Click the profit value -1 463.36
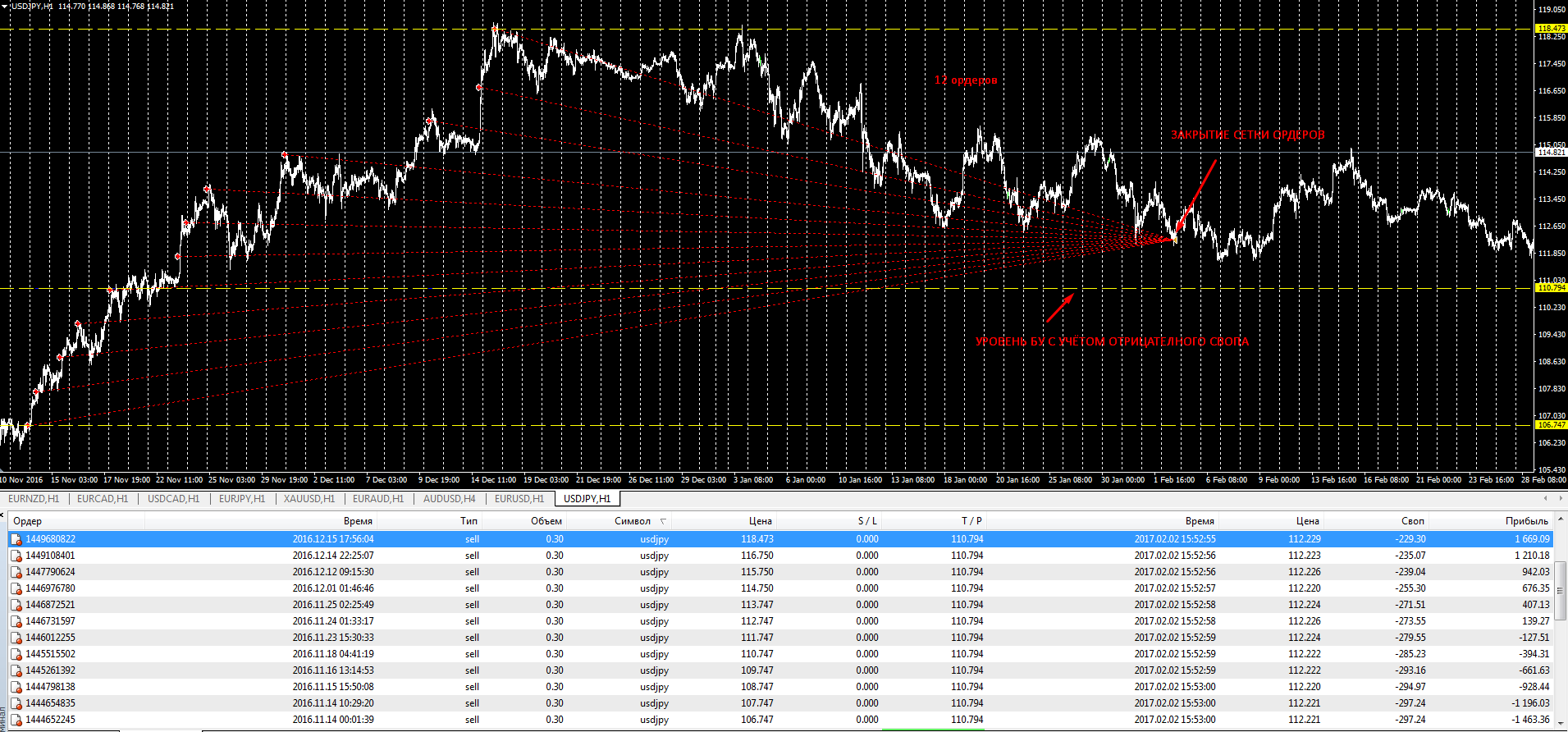1568x732 pixels. click(x=1531, y=720)
